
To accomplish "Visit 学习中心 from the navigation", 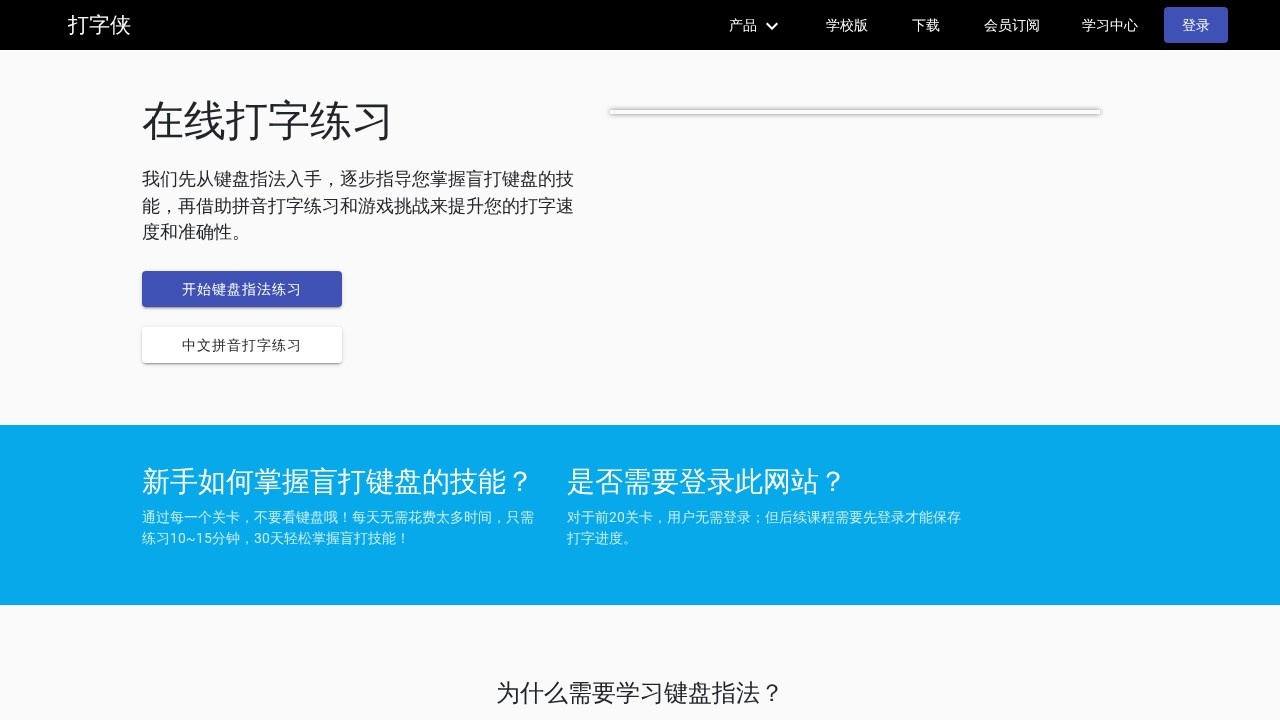I will 1110,25.
